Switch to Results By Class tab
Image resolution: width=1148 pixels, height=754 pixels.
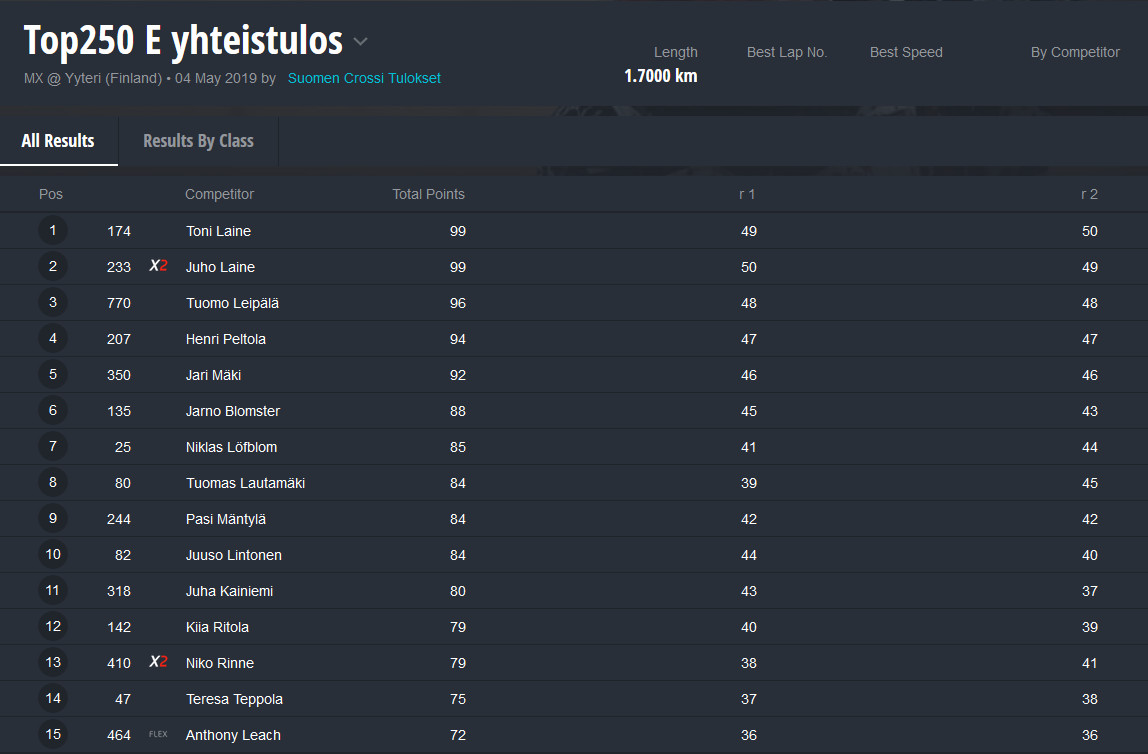[198, 141]
